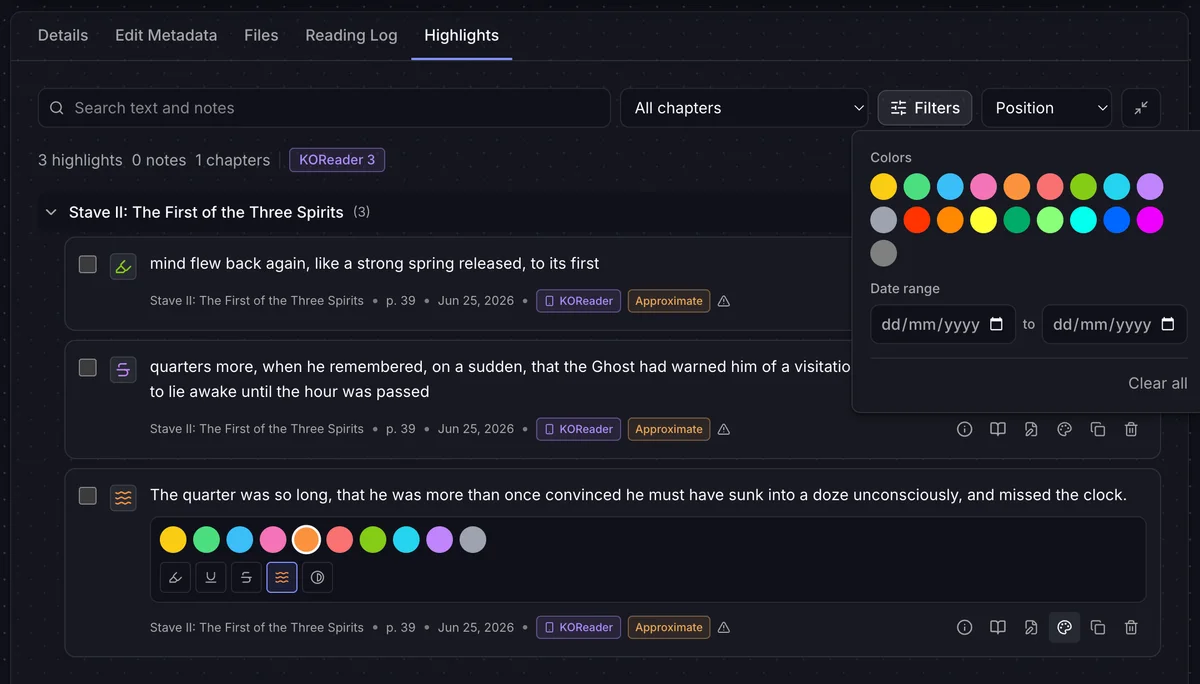The height and width of the screenshot is (684, 1200).
Task: Toggle the Filters button
Action: tap(925, 108)
